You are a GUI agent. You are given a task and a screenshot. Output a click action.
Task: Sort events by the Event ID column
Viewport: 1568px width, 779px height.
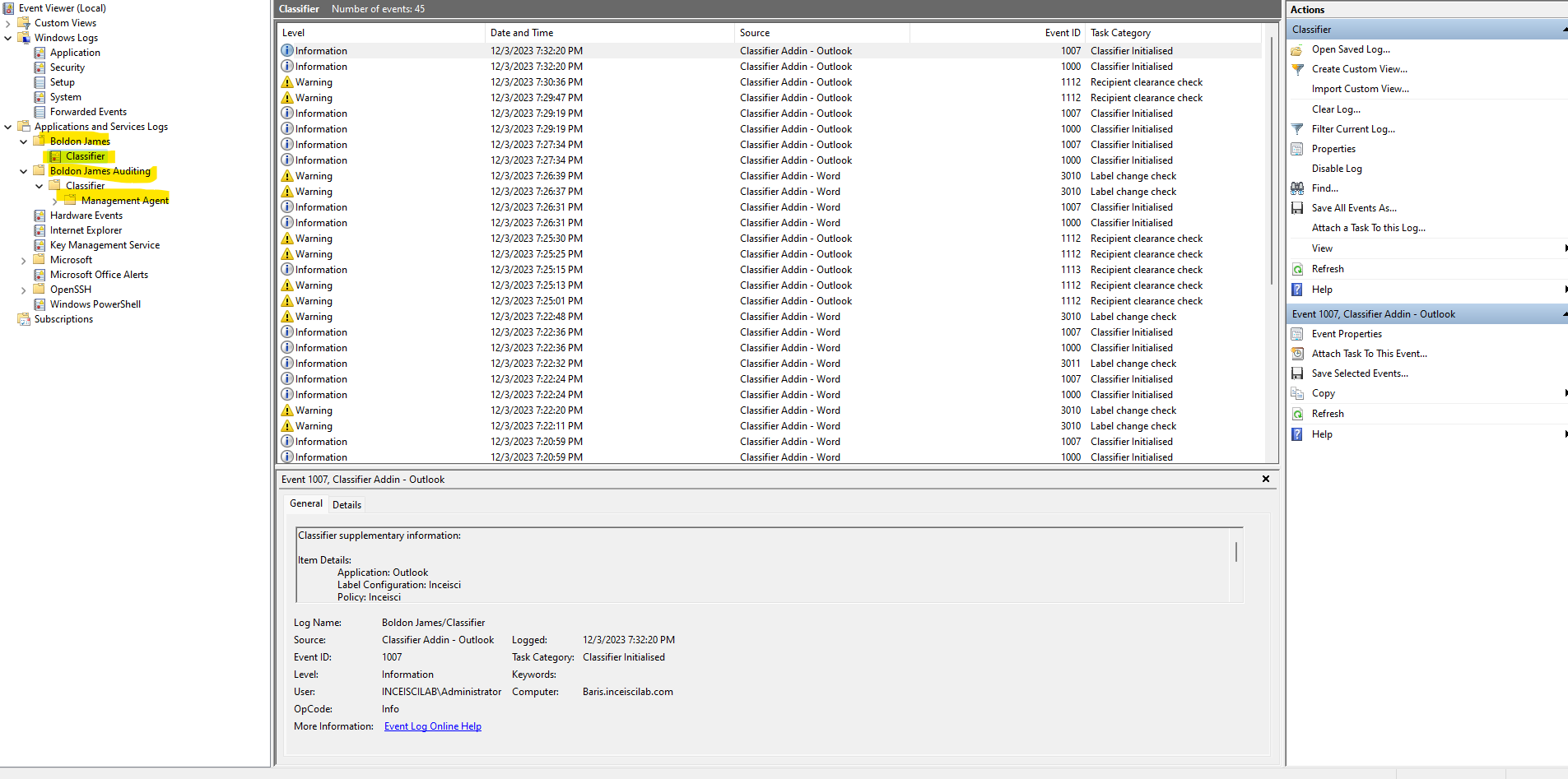[x=1062, y=33]
